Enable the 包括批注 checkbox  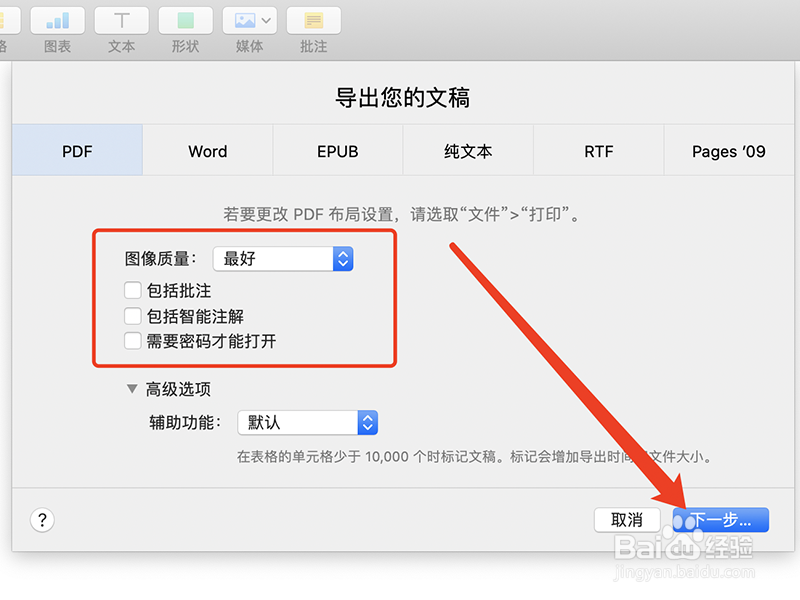tap(131, 290)
